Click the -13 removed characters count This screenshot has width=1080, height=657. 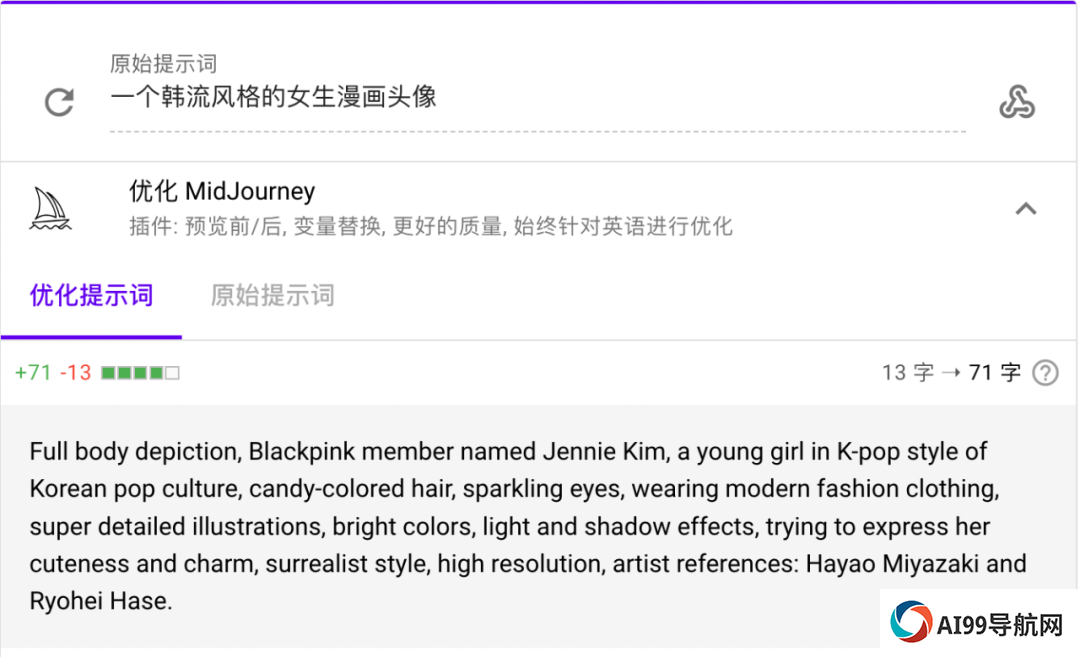(75, 373)
